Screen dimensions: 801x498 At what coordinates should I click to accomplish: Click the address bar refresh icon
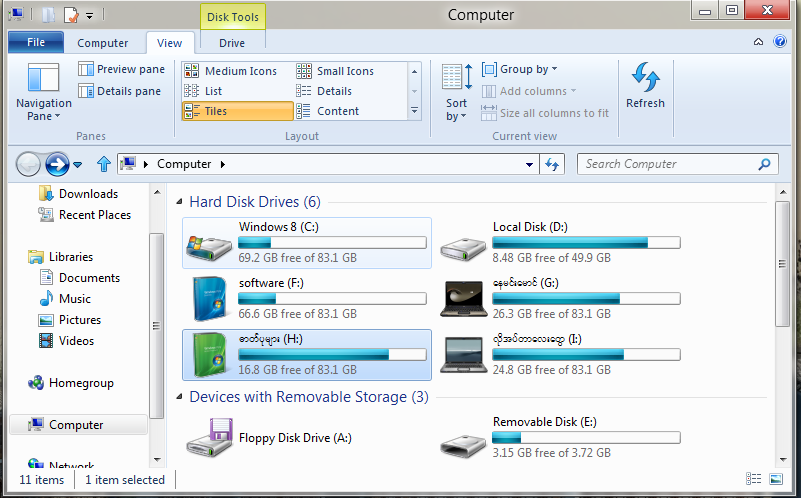(x=552, y=164)
